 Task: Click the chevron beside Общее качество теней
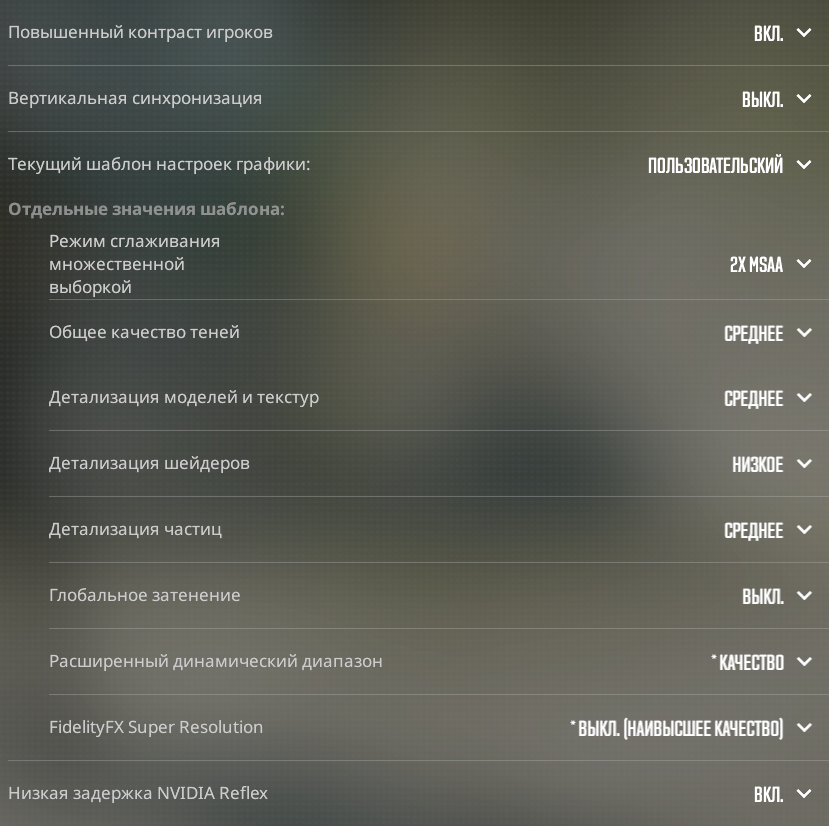(x=804, y=333)
